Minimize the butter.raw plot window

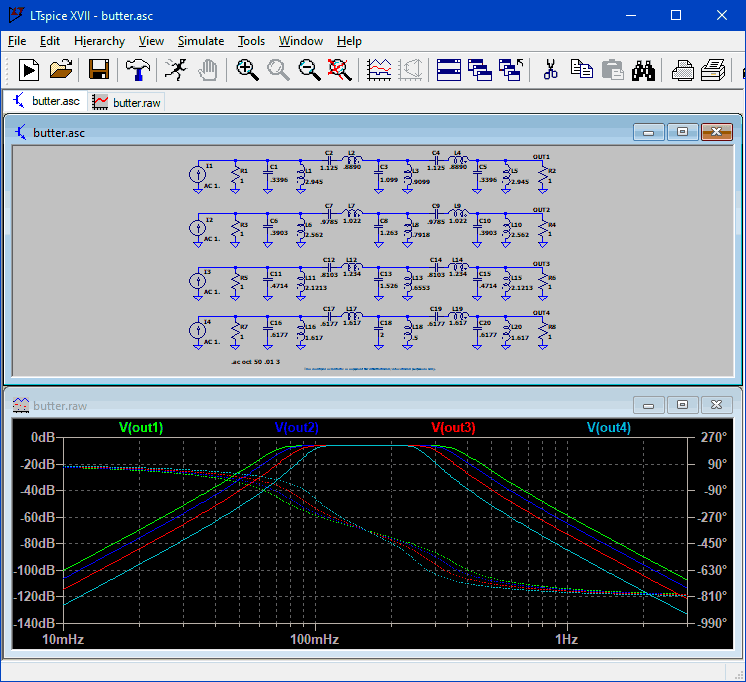(648, 405)
